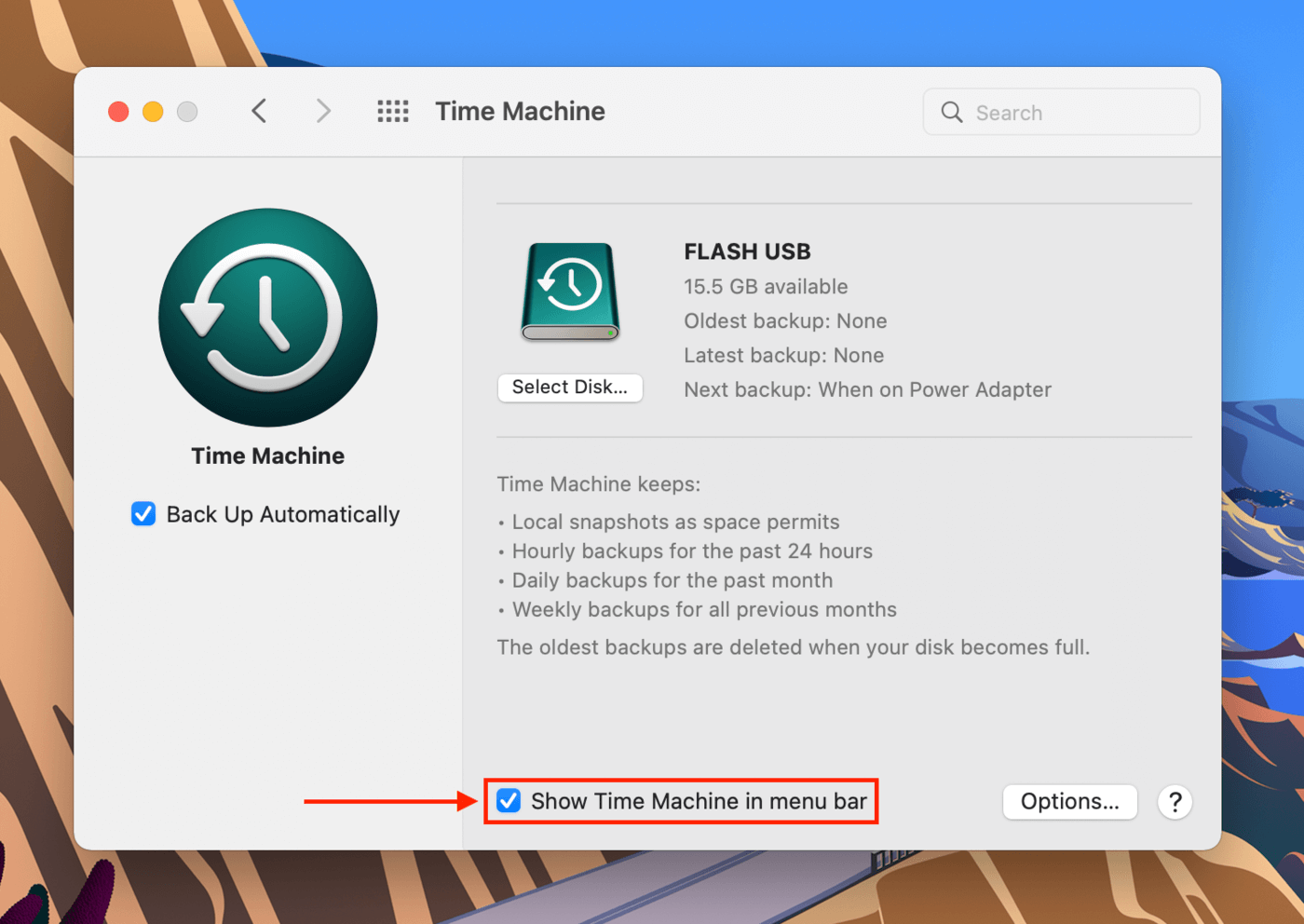This screenshot has width=1304, height=924.
Task: Go forward using the right chevron
Action: coord(322,112)
